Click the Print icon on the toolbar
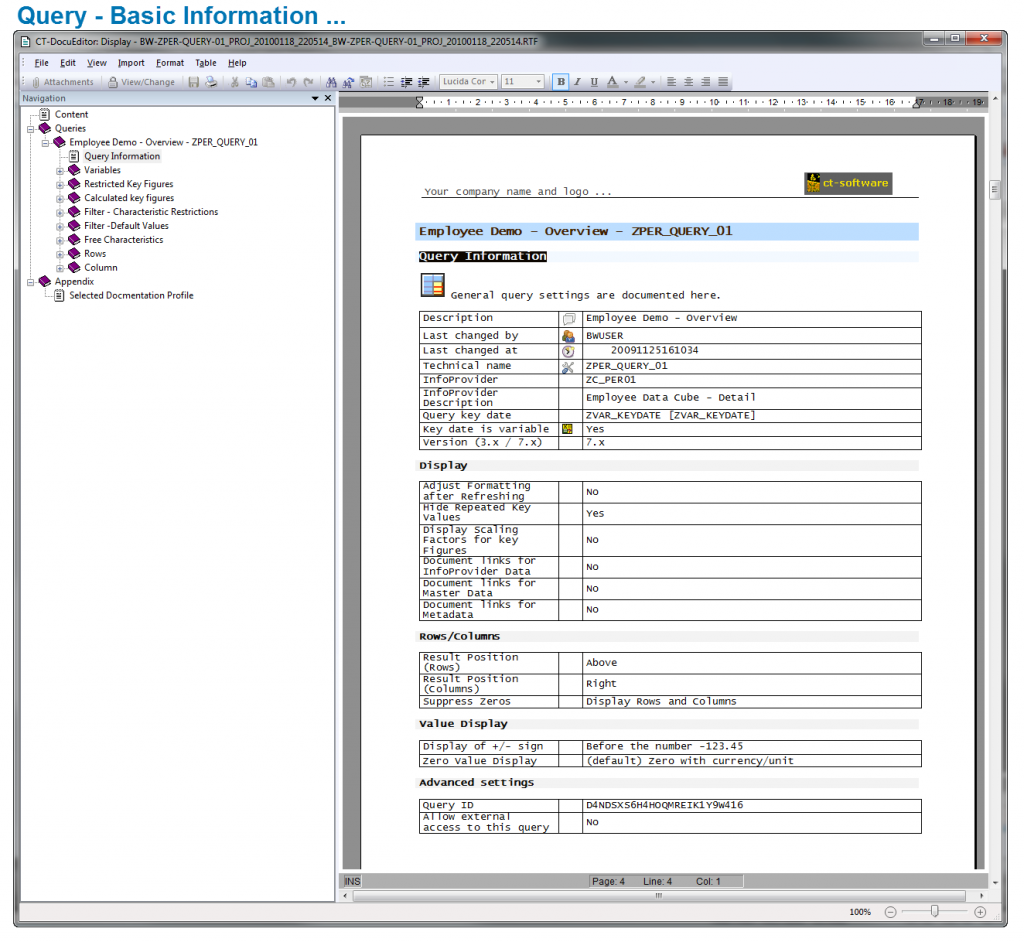The width and height of the screenshot is (1024, 942). click(x=210, y=82)
